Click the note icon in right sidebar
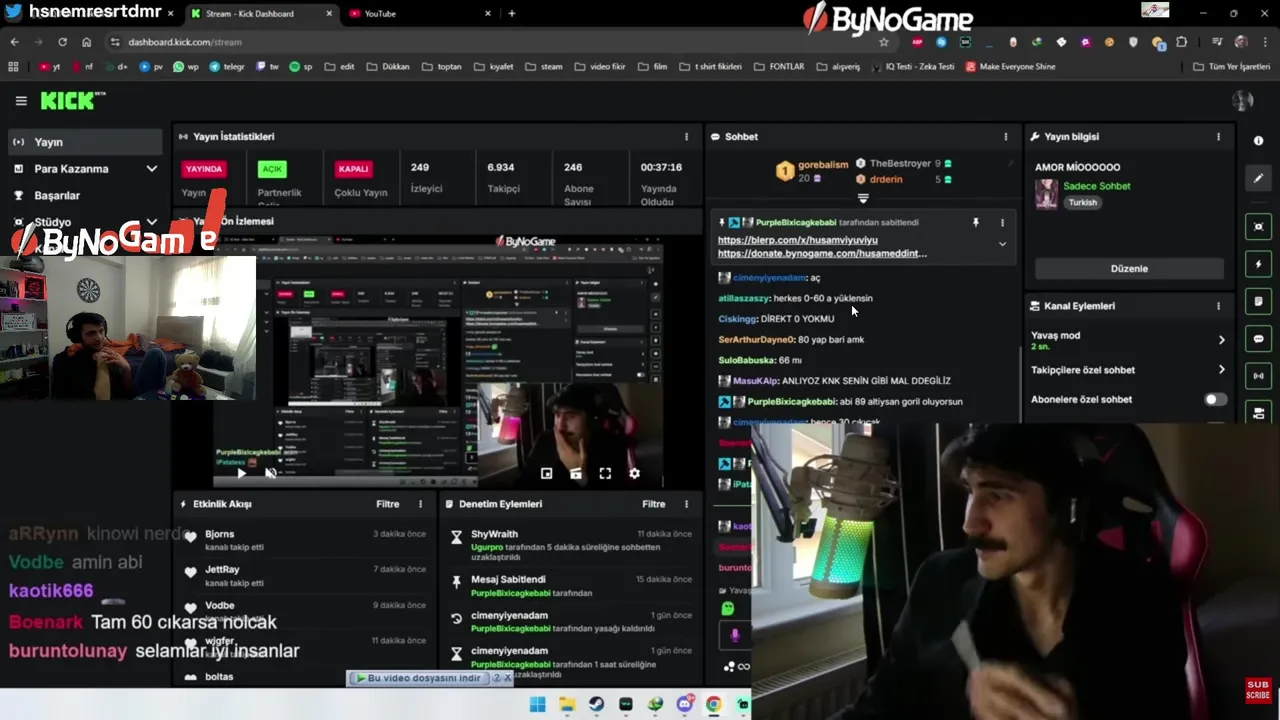The height and width of the screenshot is (720, 1280). [1258, 301]
